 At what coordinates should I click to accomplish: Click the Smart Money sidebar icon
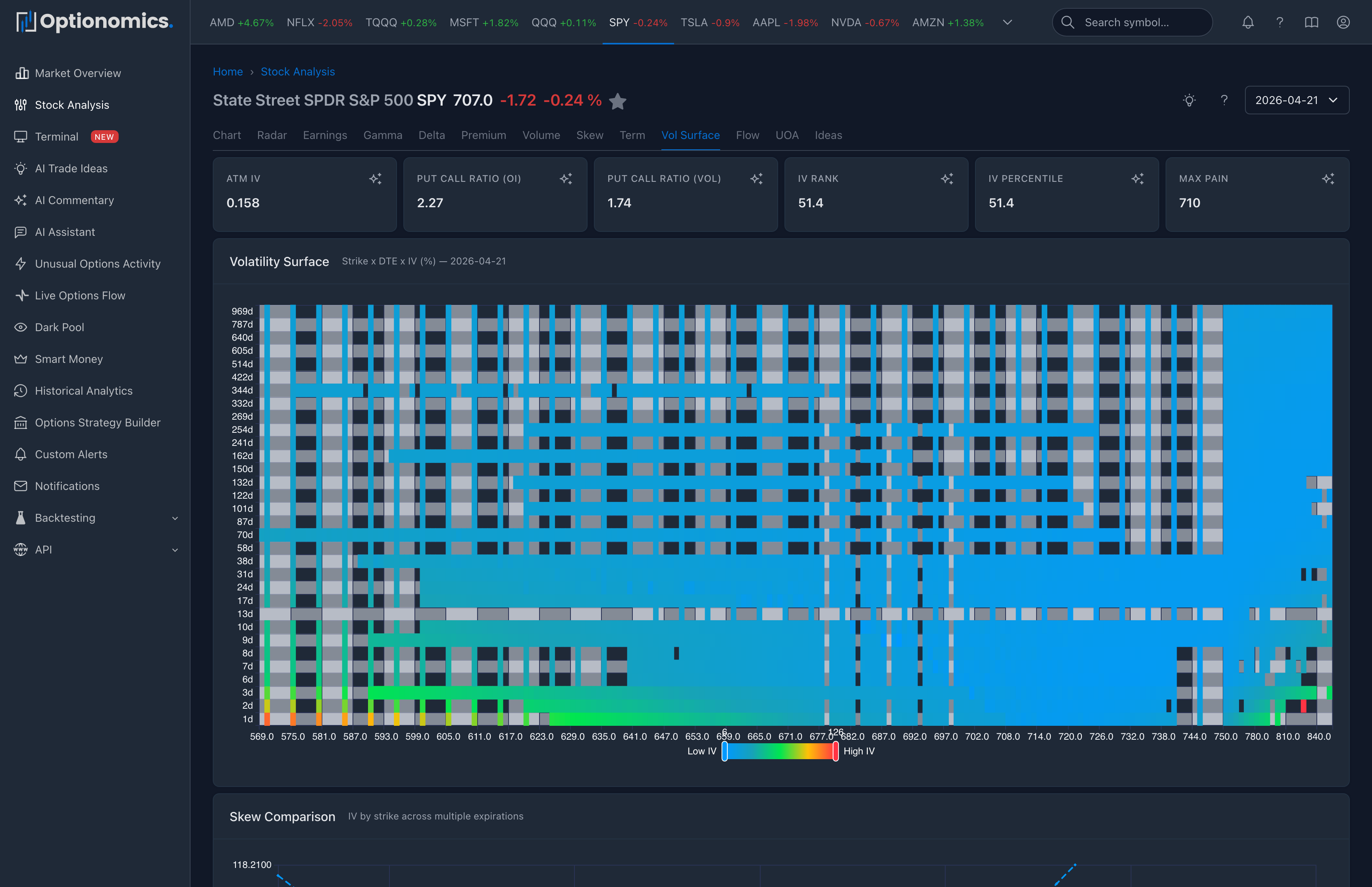click(21, 359)
